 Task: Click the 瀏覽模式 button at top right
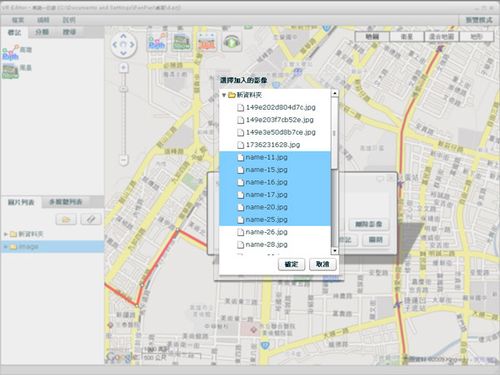[x=479, y=20]
